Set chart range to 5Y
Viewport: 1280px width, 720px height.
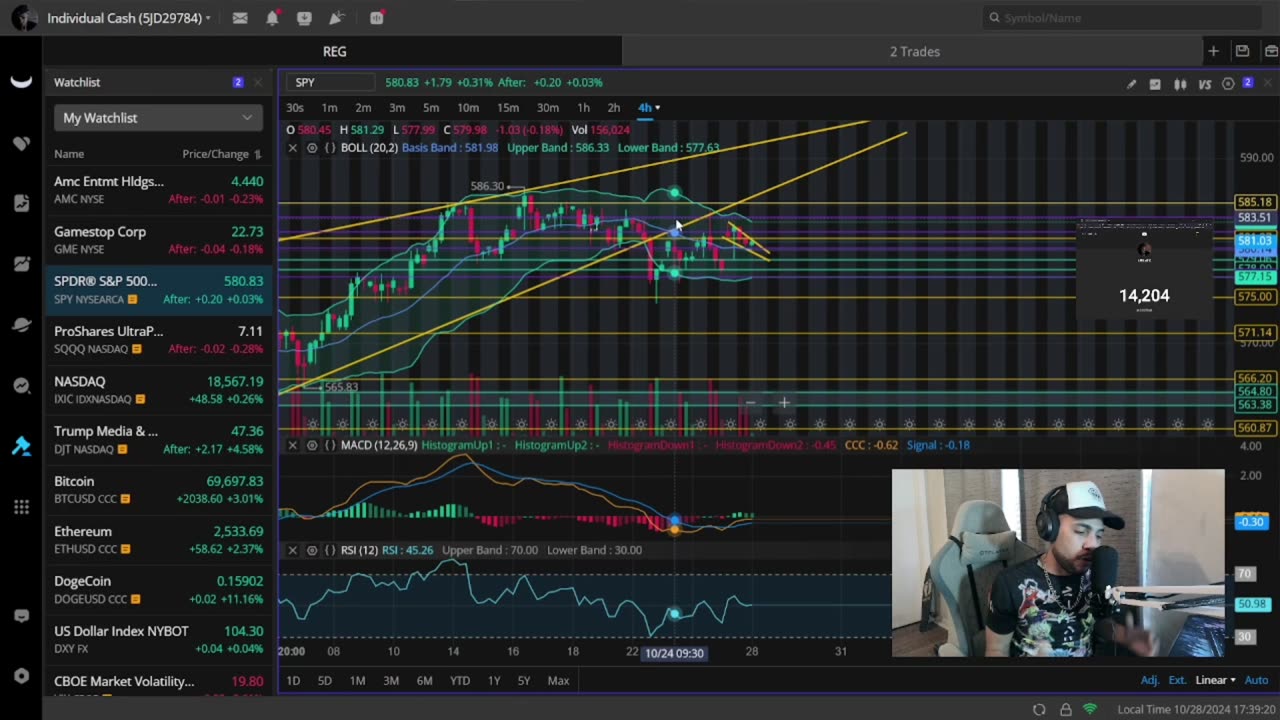coord(524,681)
